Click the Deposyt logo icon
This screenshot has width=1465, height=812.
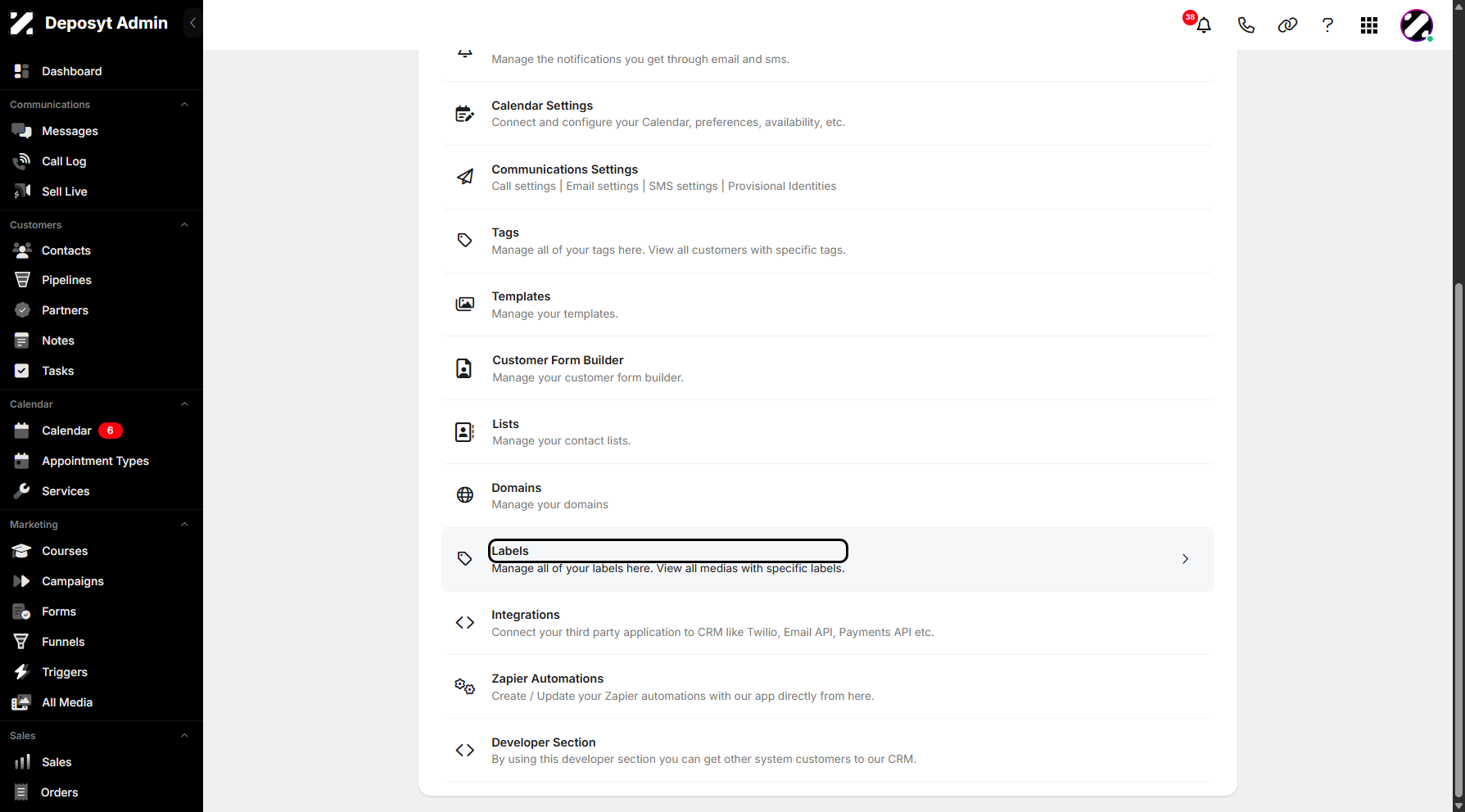(x=22, y=23)
